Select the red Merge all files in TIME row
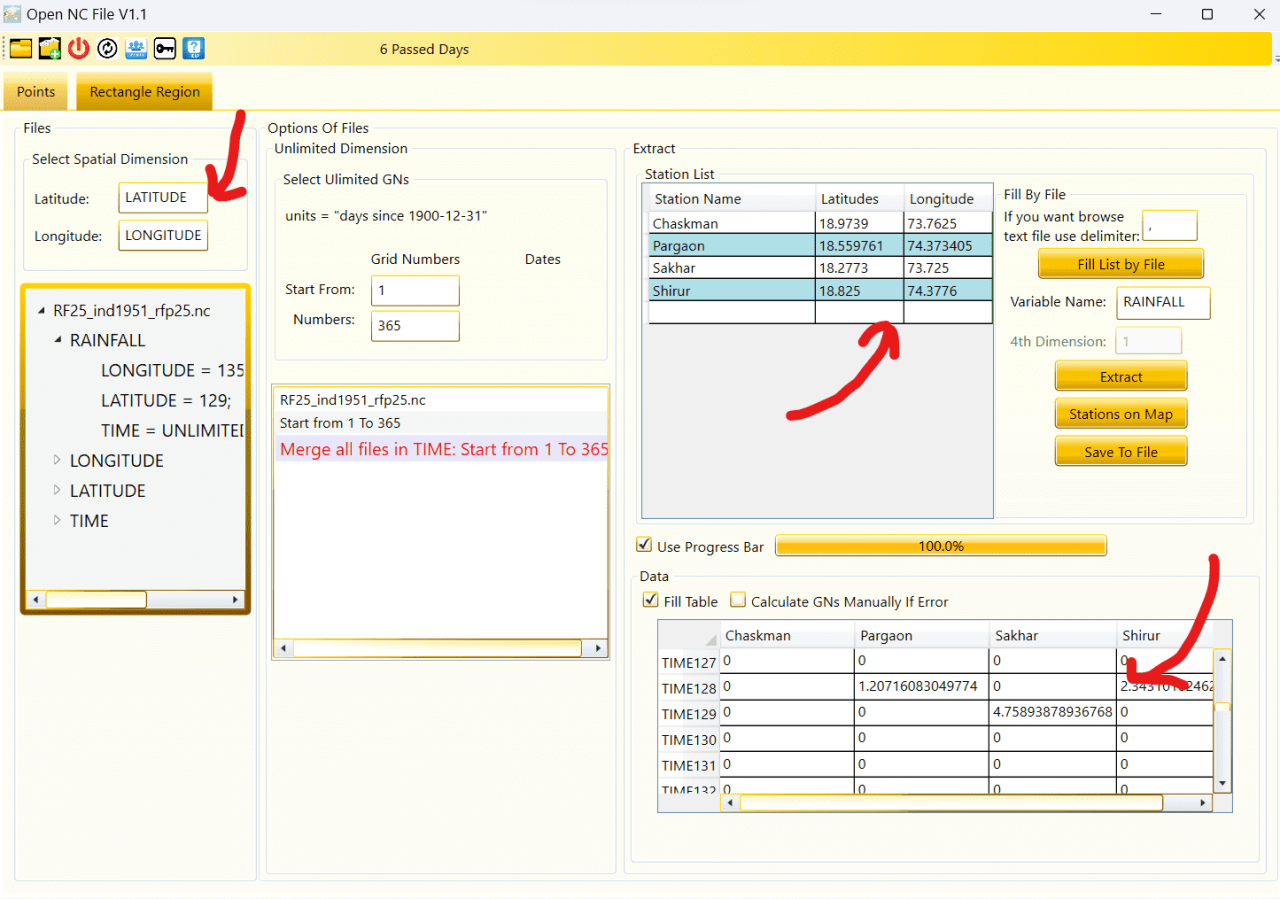1280x899 pixels. pos(441,449)
